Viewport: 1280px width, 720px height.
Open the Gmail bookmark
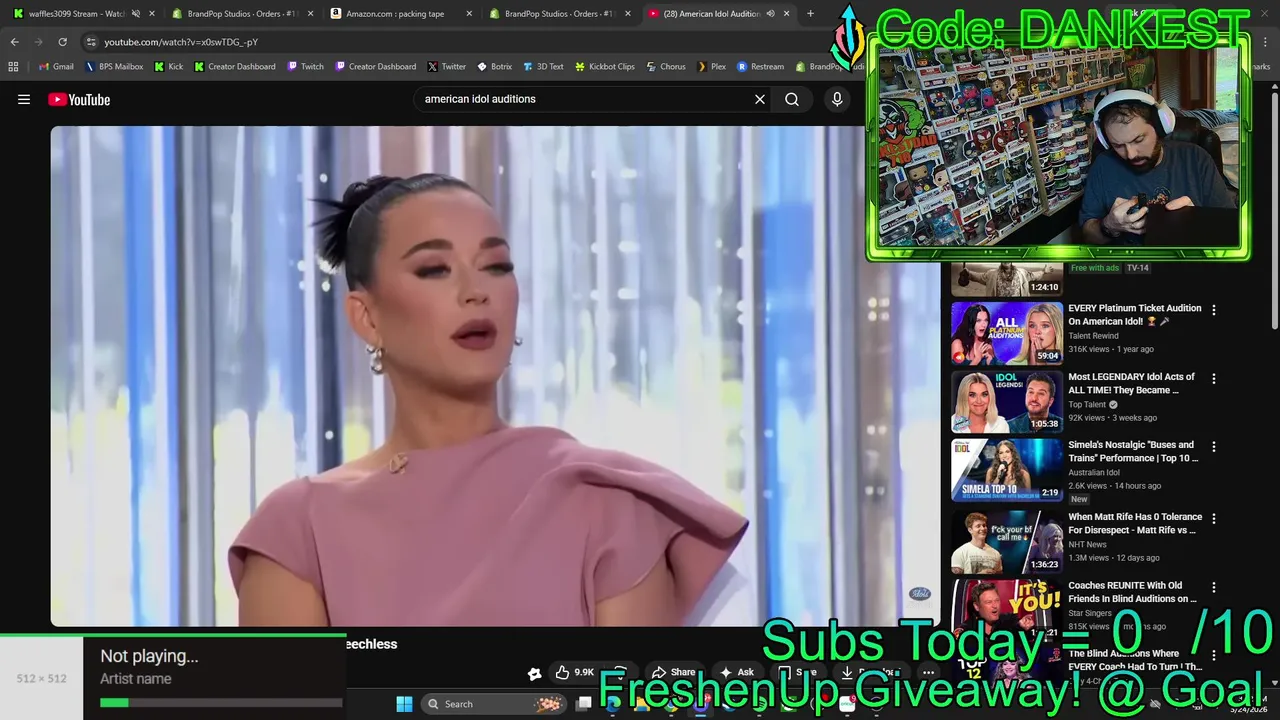56,66
